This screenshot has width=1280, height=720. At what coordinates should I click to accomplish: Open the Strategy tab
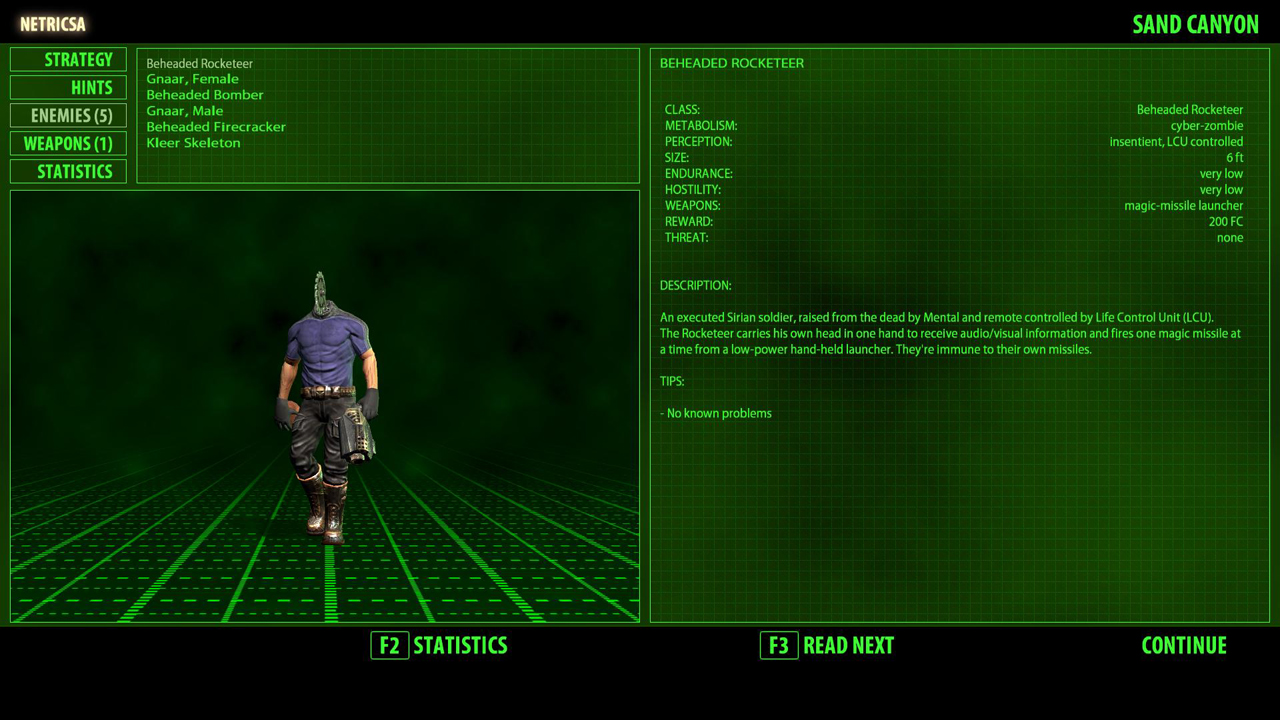tap(68, 59)
